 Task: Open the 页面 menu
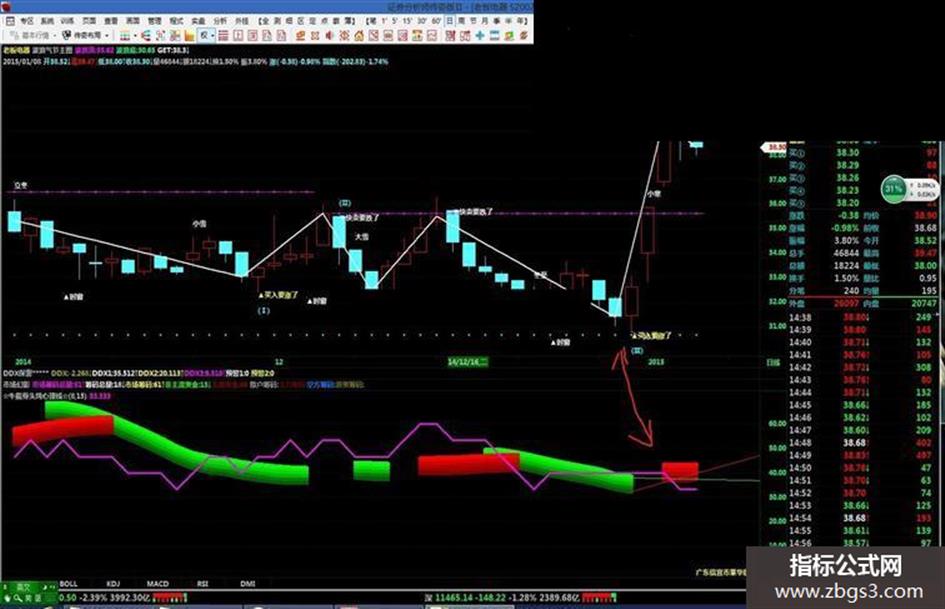tap(89, 21)
